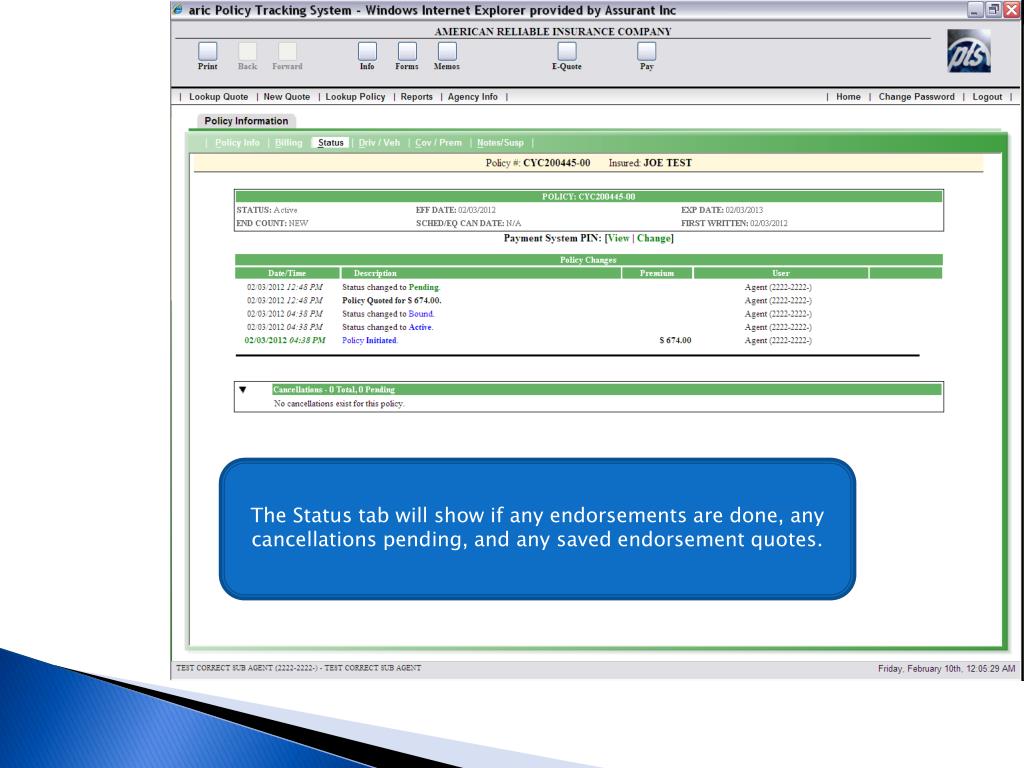This screenshot has height=768, width=1024.
Task: Switch to the Cov / Prem tab
Action: pos(438,142)
